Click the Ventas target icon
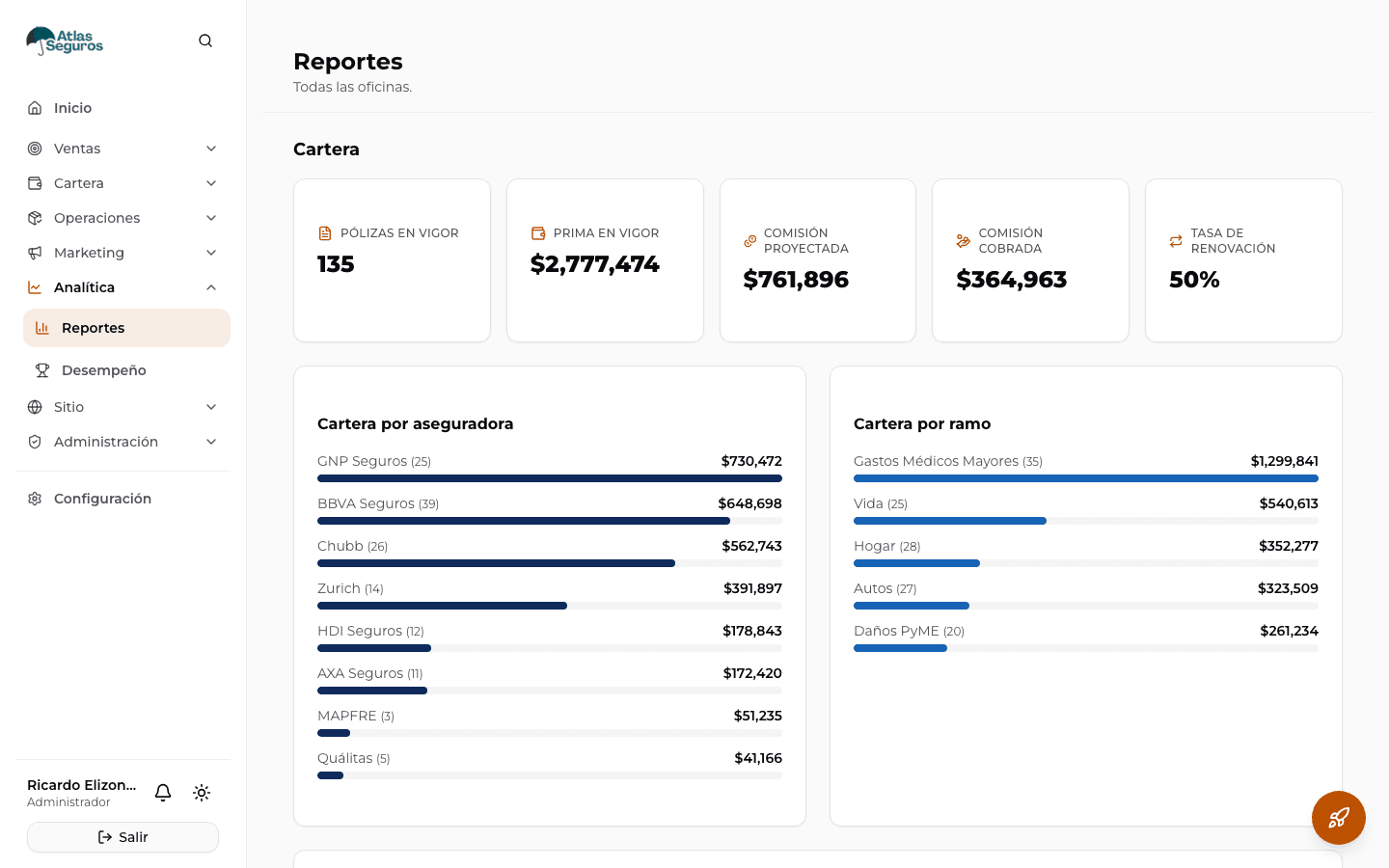The height and width of the screenshot is (868, 1389). (x=35, y=149)
